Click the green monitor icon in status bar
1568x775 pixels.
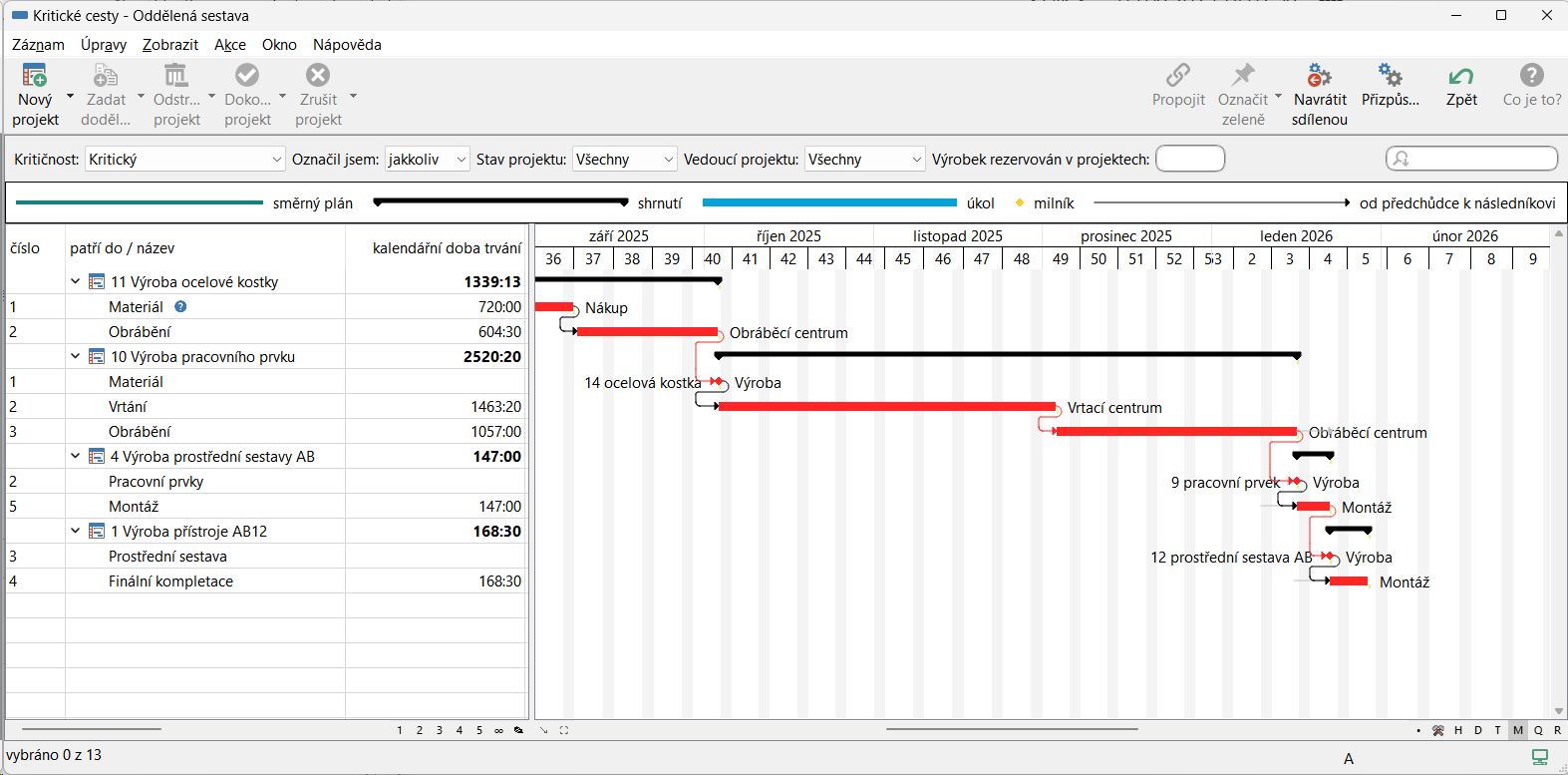1539,757
